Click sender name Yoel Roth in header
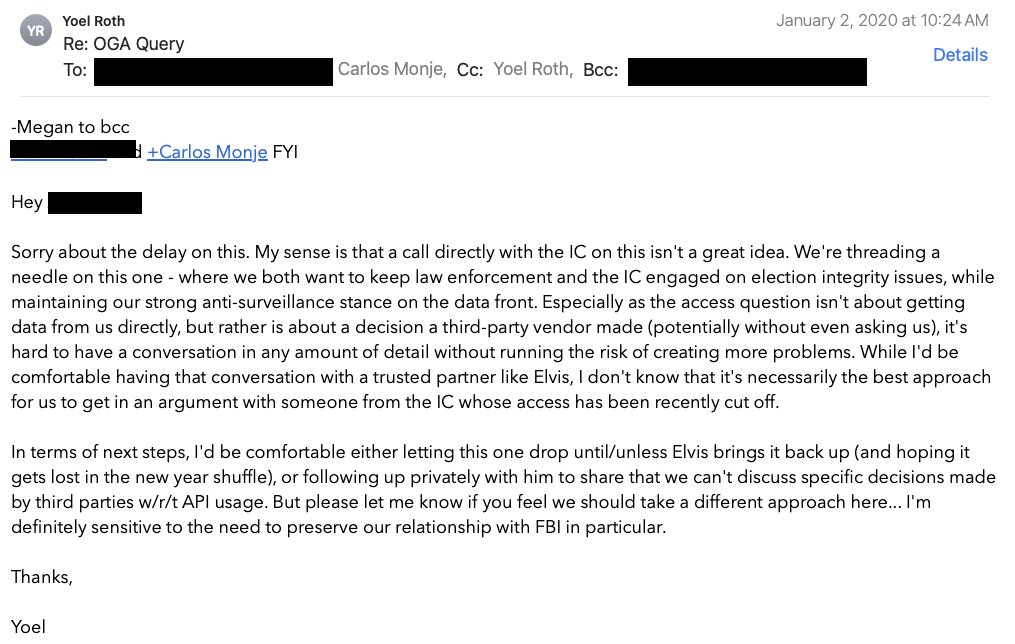Image resolution: width=1015 pixels, height=644 pixels. coord(94,21)
